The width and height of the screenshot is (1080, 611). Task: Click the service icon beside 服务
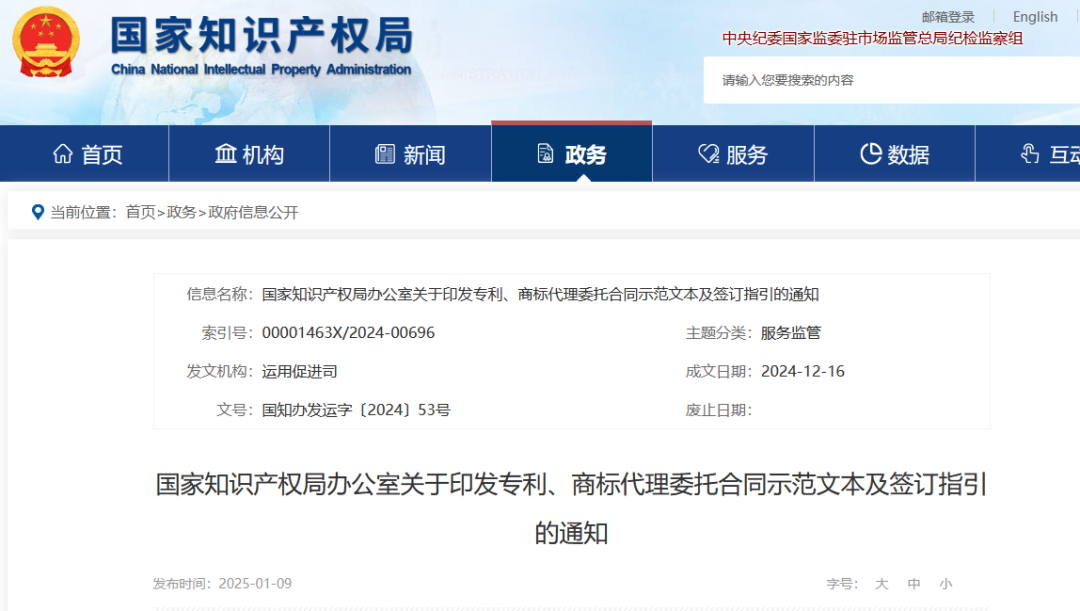pos(706,153)
